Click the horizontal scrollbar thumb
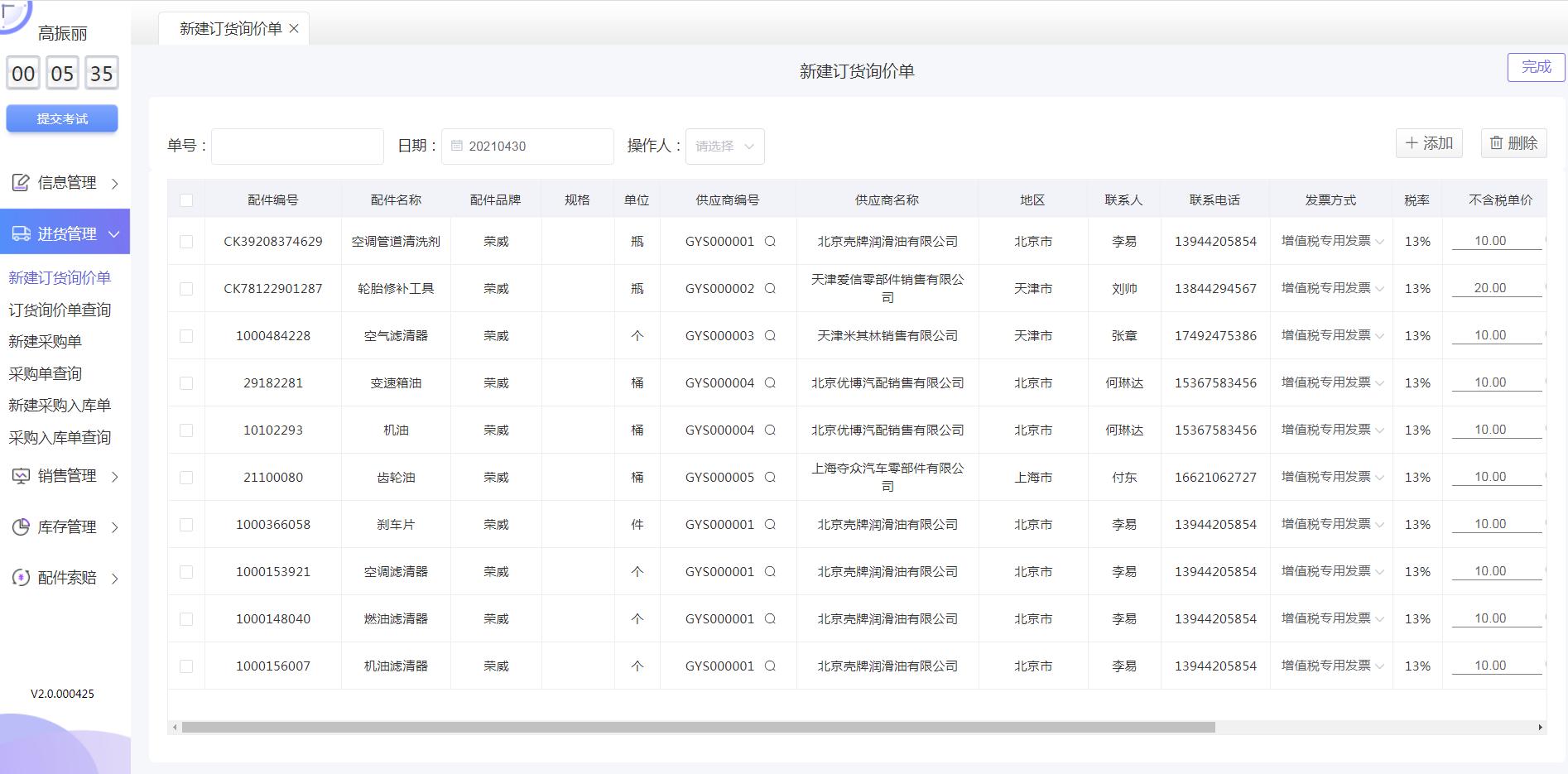The height and width of the screenshot is (774, 1568). point(698,728)
